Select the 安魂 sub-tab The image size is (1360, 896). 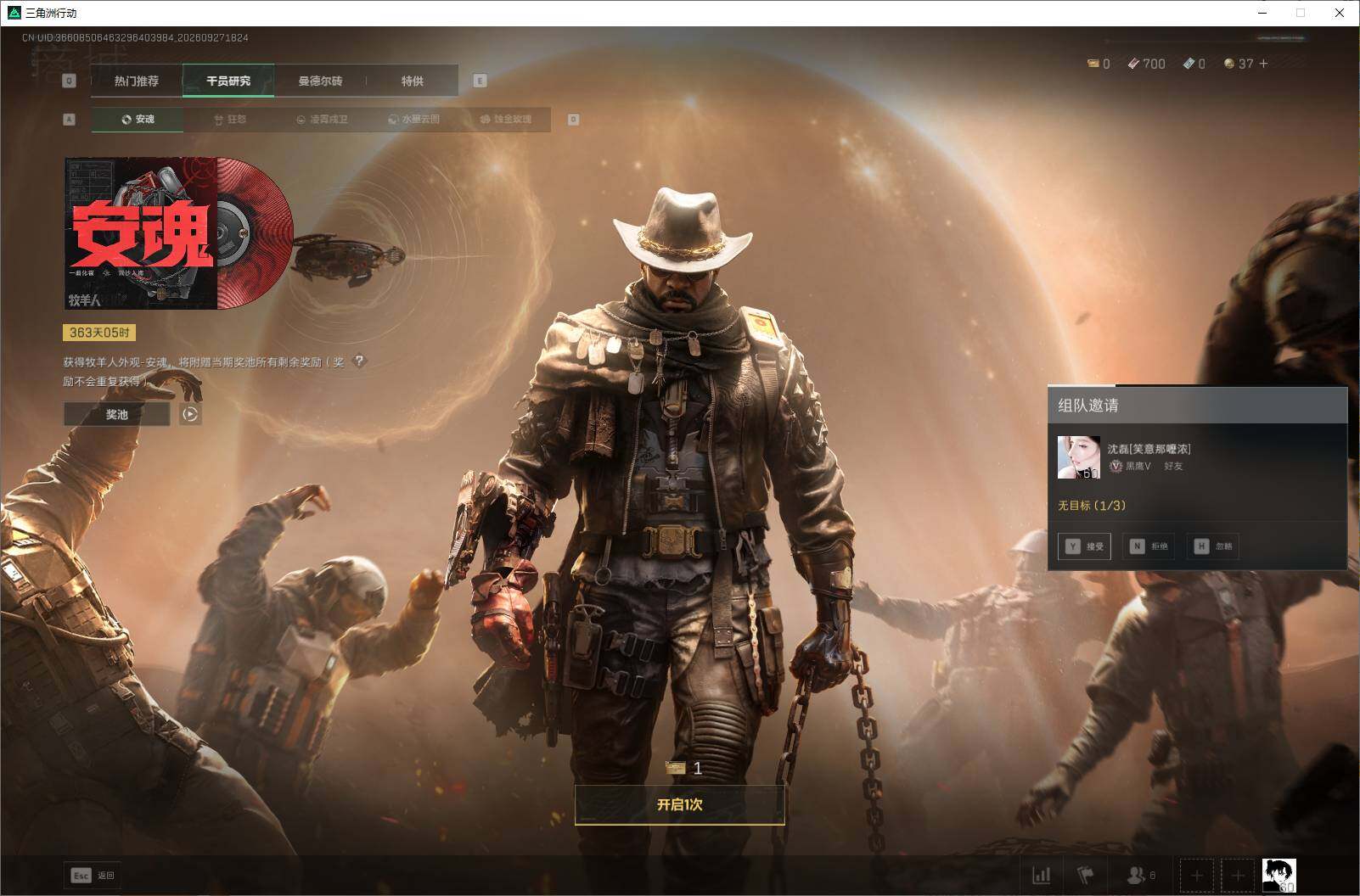click(138, 120)
